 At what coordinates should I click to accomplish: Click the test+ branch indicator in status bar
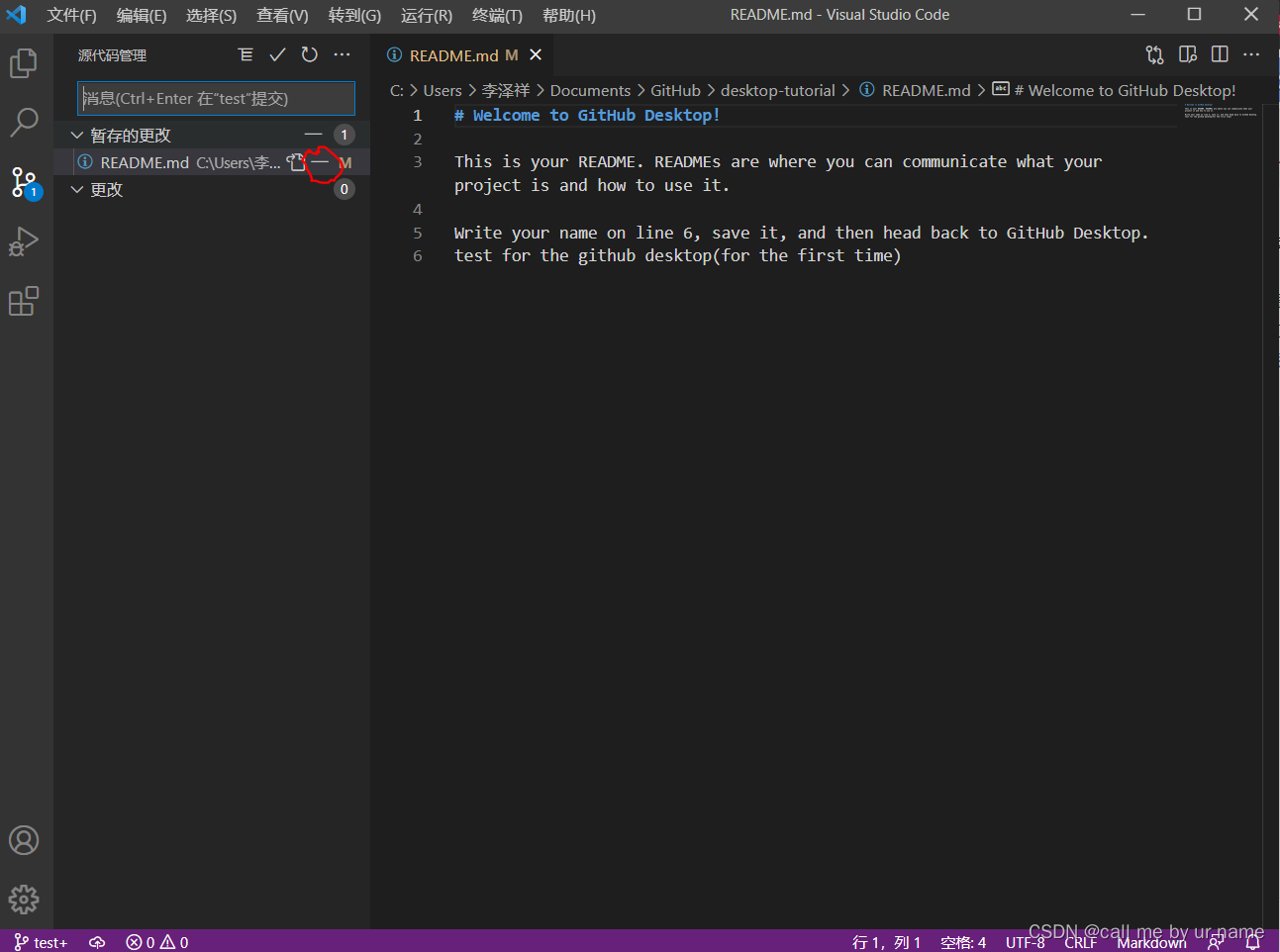41,941
